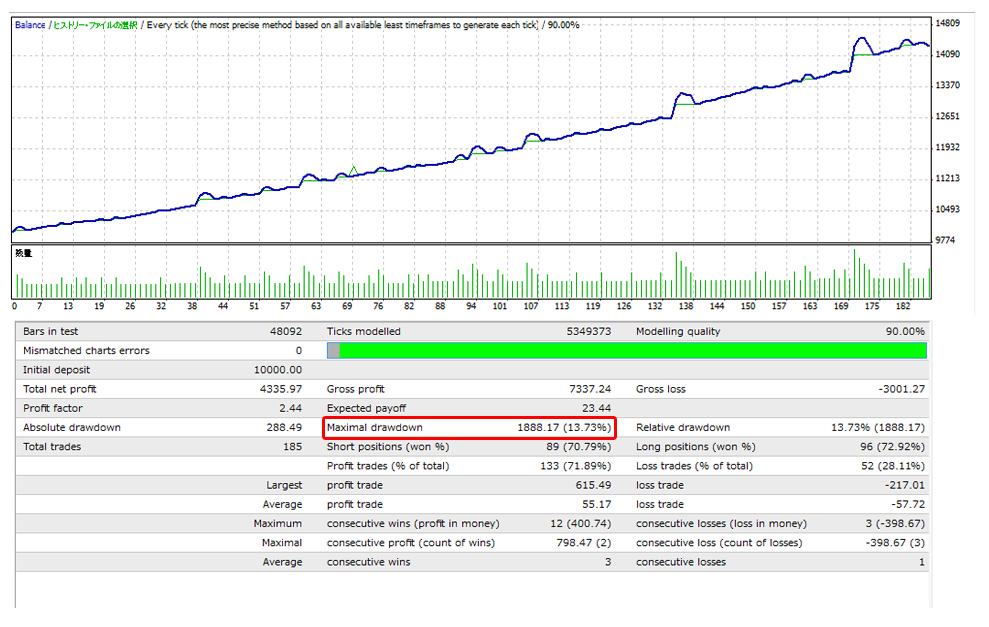
Task: Select the Initial deposit value 10000.00
Action: click(278, 370)
